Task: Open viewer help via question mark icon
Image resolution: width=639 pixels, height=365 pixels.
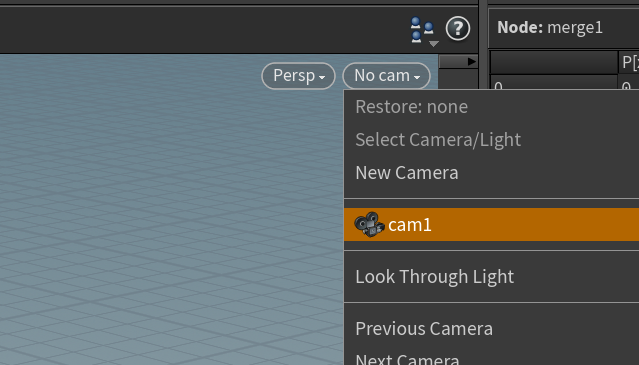Action: [458, 28]
